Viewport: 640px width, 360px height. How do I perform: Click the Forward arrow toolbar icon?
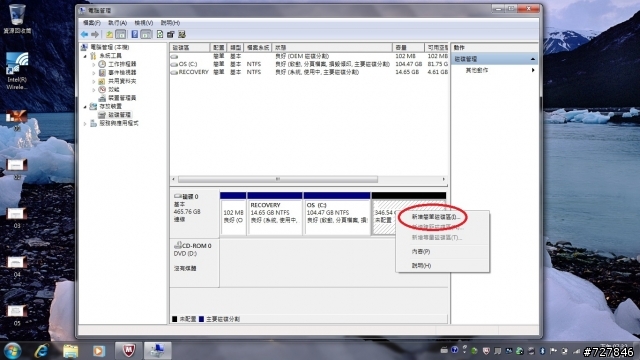pyautogui.click(x=95, y=34)
